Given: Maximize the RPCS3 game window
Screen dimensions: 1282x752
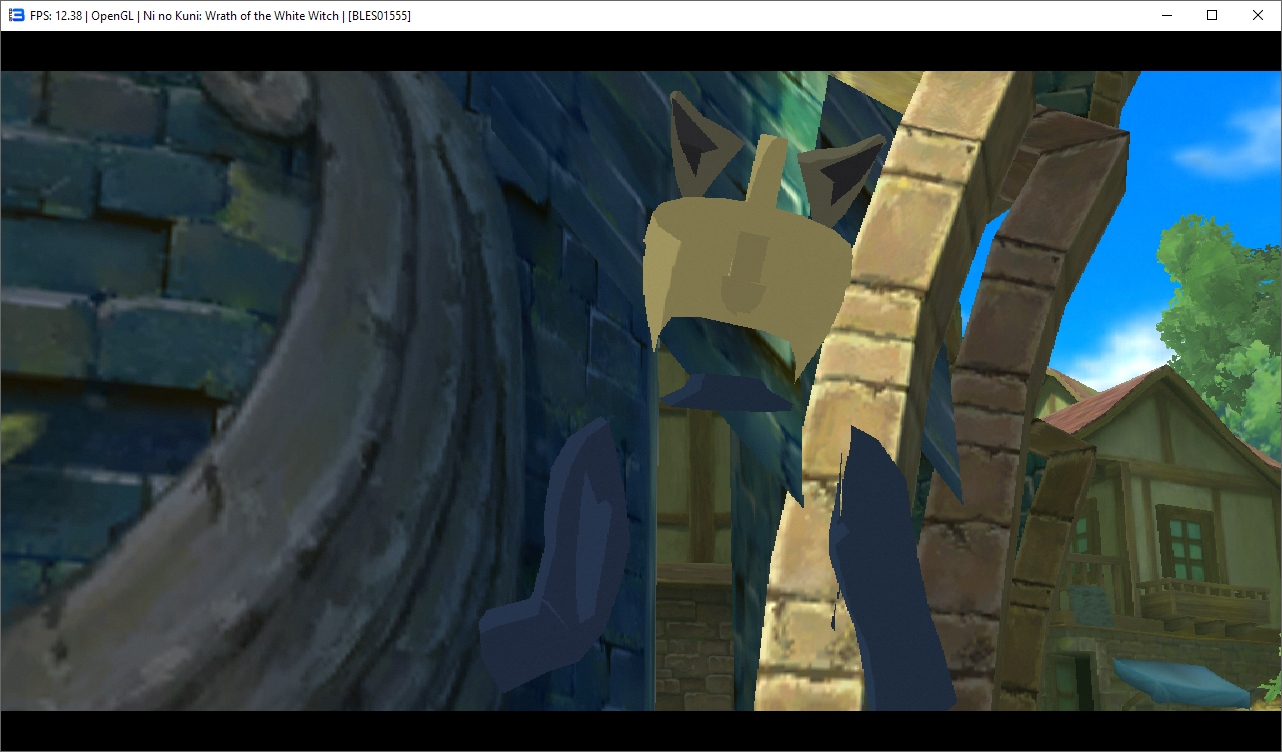Looking at the screenshot, I should pyautogui.click(x=1212, y=15).
